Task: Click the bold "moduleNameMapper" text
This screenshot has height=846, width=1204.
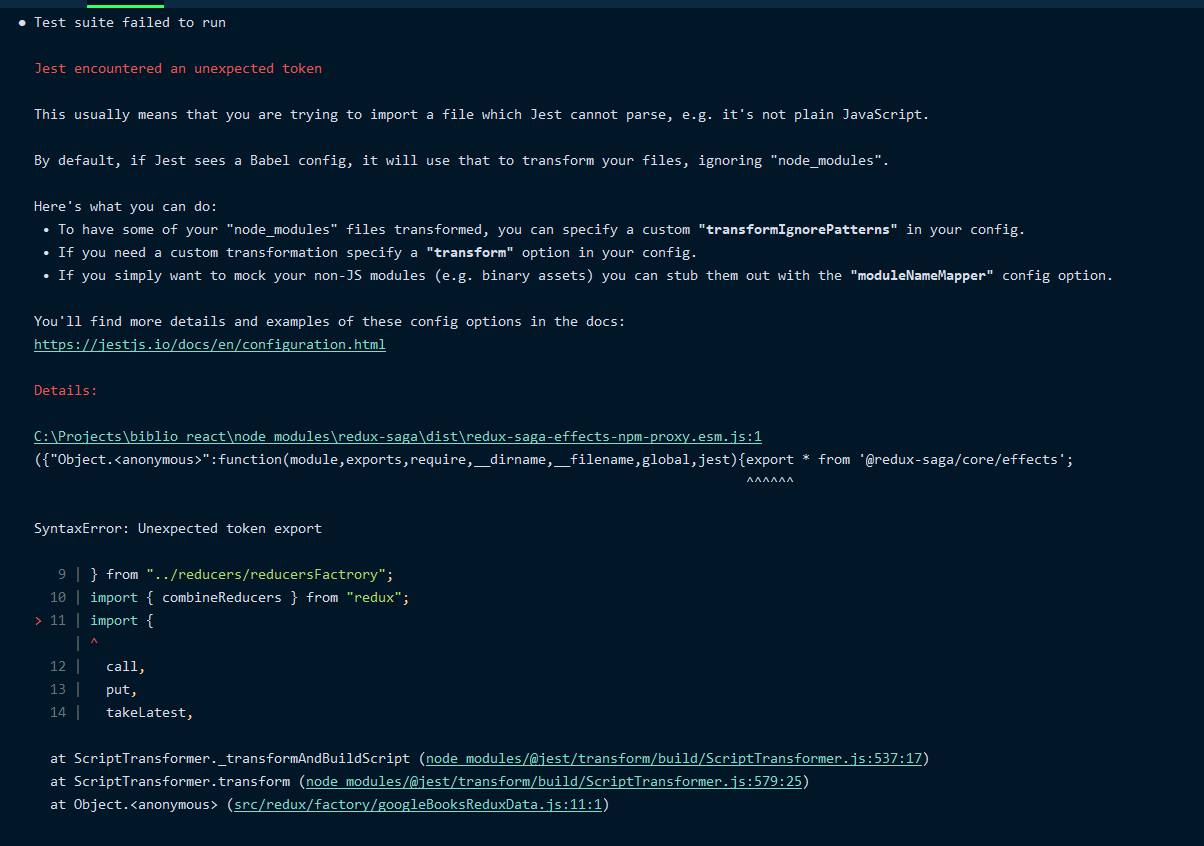Action: pos(922,275)
